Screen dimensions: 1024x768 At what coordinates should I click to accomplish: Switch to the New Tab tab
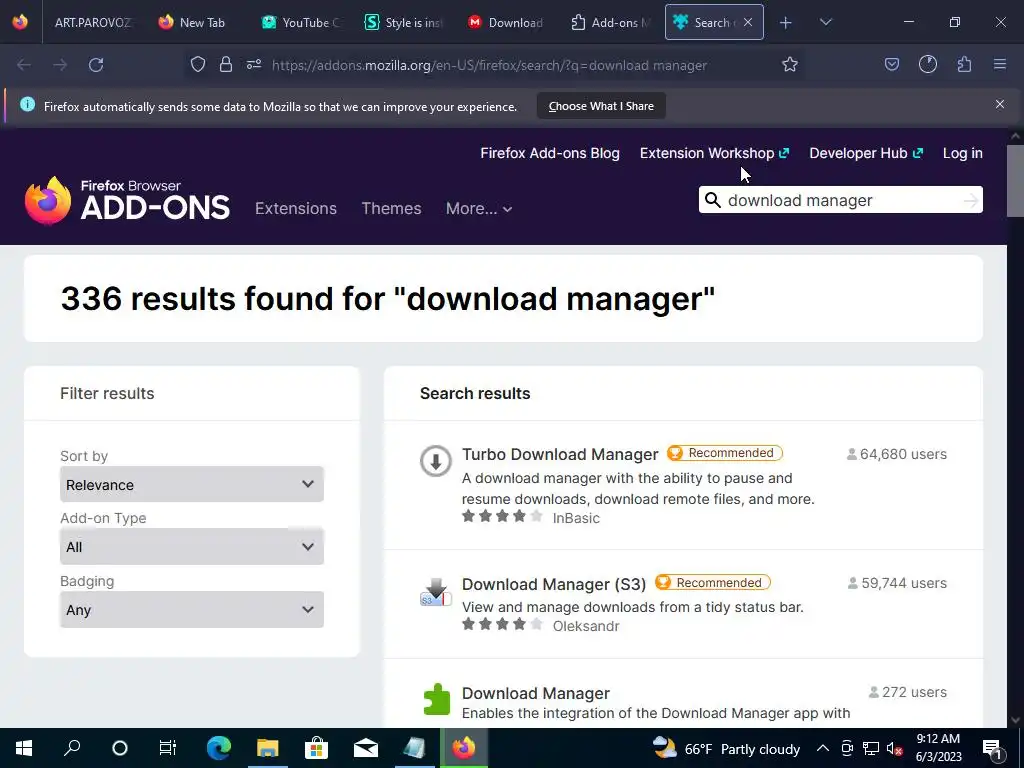coord(192,22)
